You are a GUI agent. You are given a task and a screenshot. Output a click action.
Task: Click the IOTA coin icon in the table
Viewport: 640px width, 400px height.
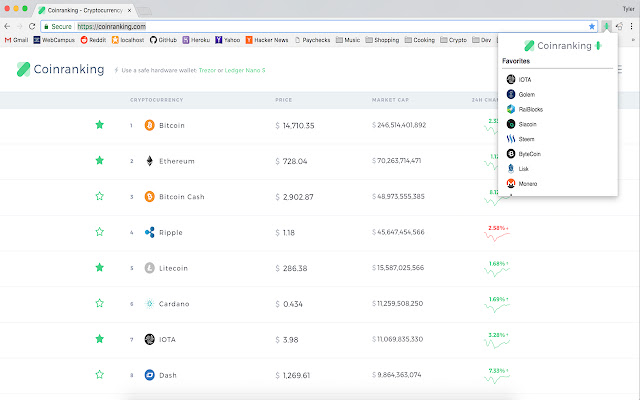(150, 339)
